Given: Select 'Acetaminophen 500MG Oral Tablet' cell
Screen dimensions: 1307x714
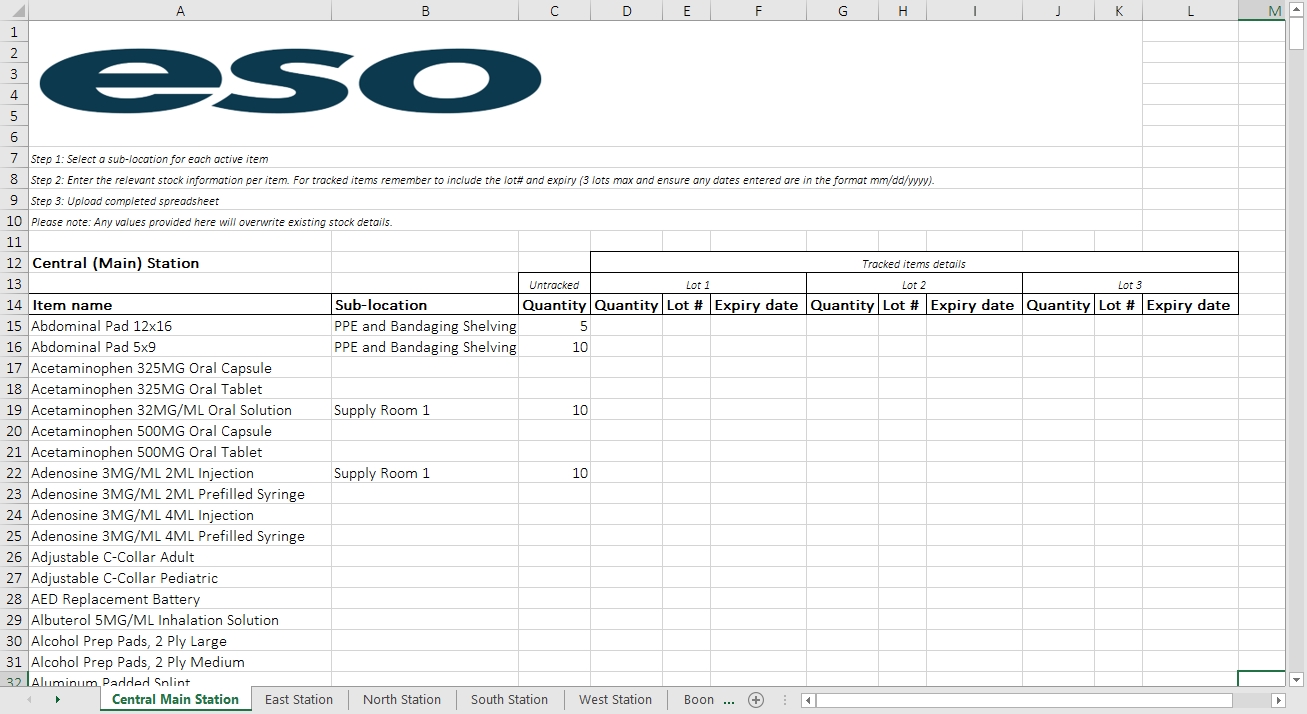Looking at the screenshot, I should (180, 452).
